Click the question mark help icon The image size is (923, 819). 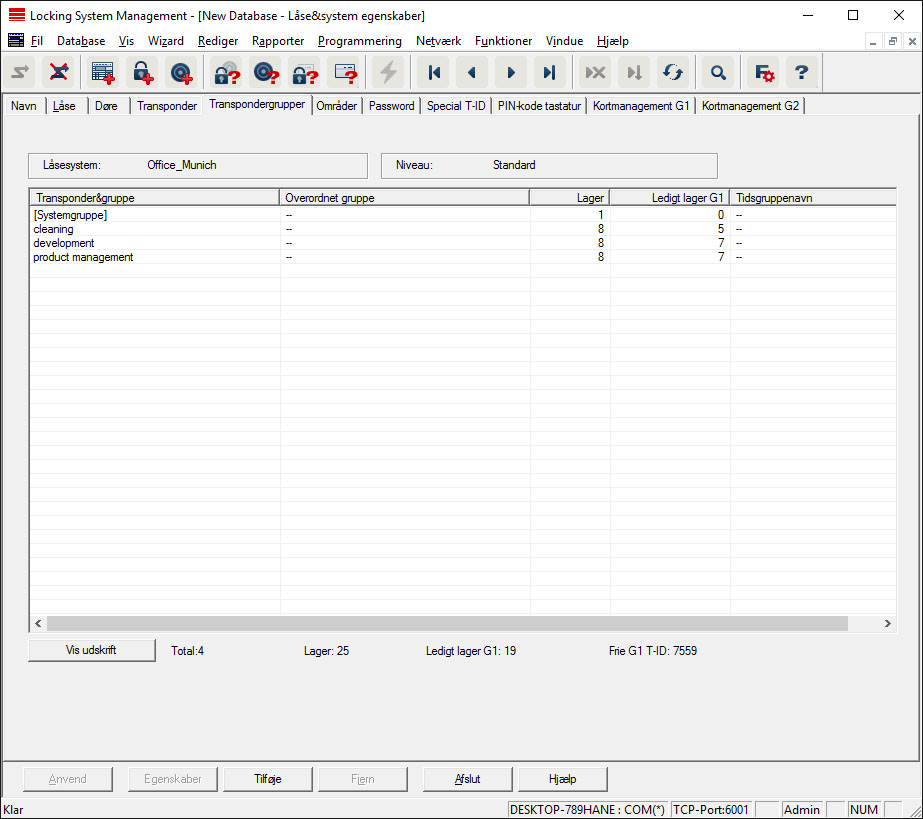click(x=801, y=72)
